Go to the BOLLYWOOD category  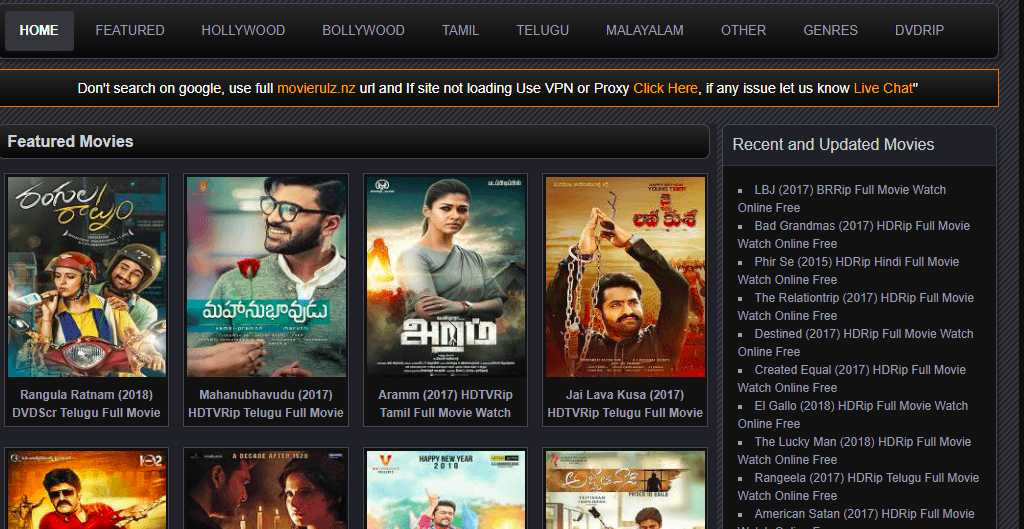point(363,31)
